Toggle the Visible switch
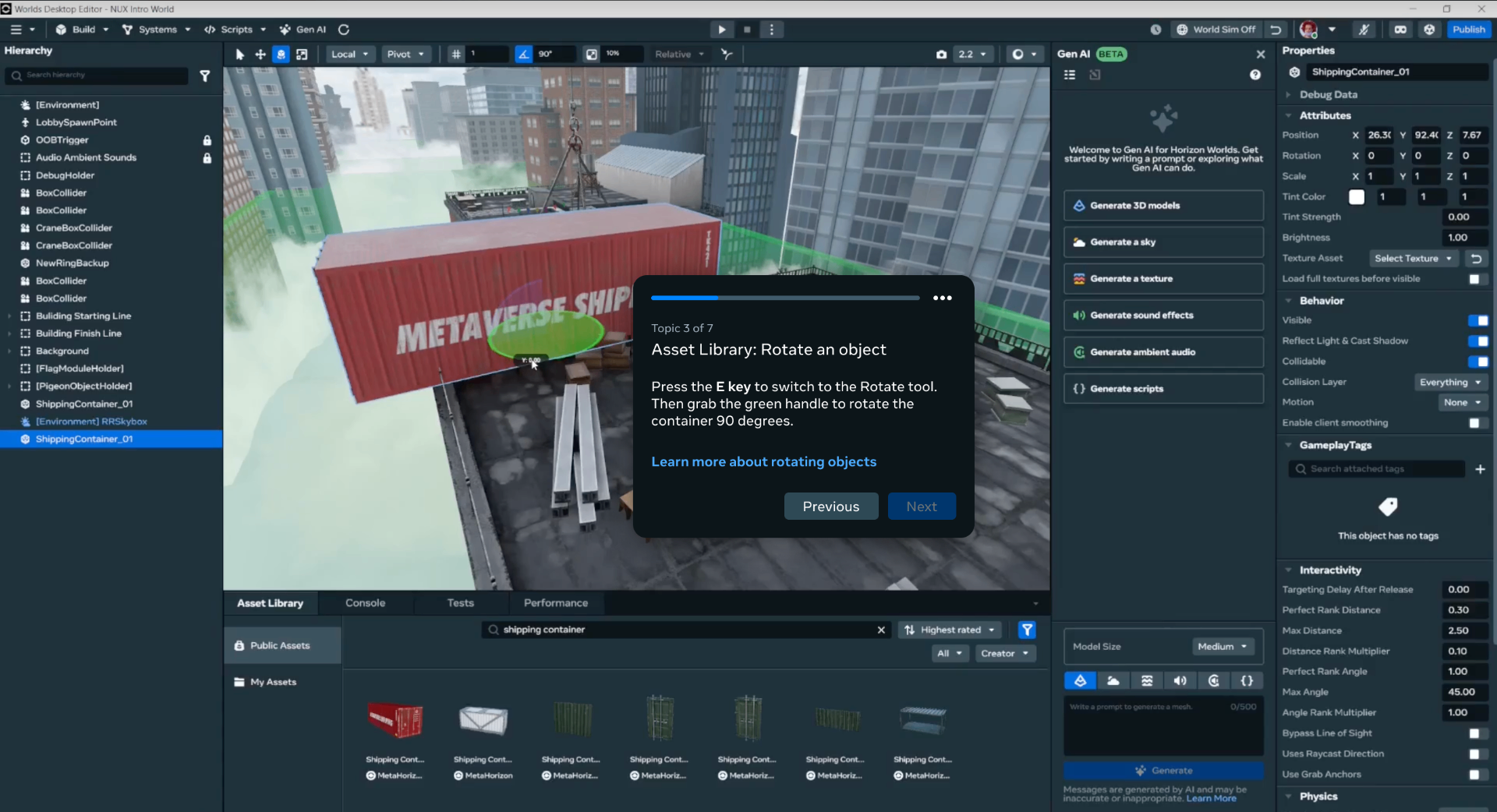Screen dimensions: 1497x812 pyautogui.click(x=1478, y=320)
